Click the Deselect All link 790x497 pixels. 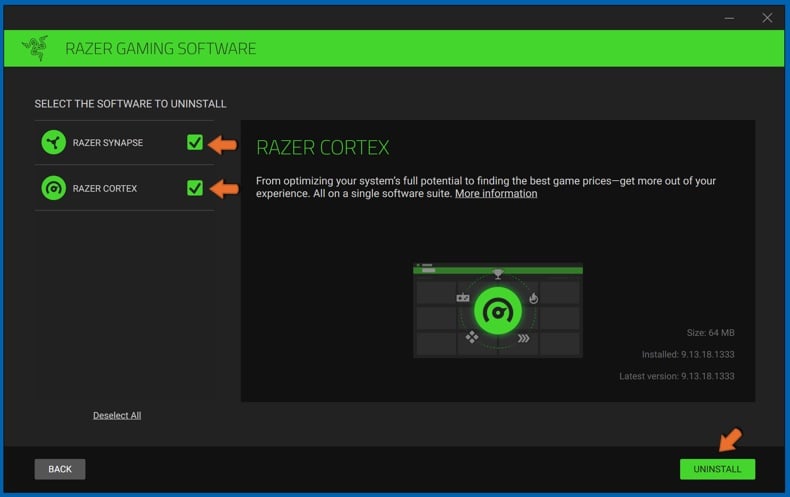click(x=117, y=415)
